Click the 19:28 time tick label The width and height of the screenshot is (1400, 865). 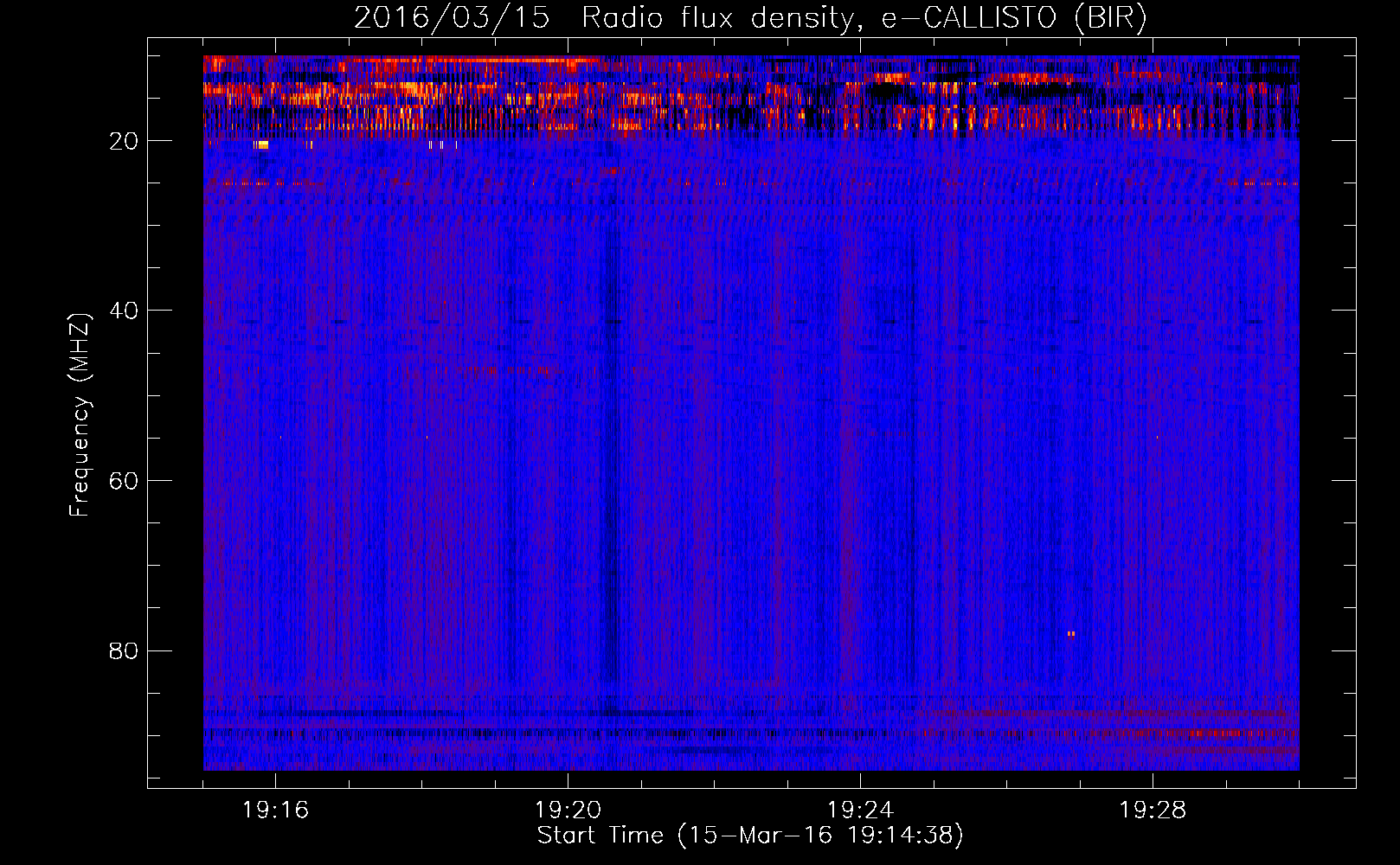click(1153, 811)
